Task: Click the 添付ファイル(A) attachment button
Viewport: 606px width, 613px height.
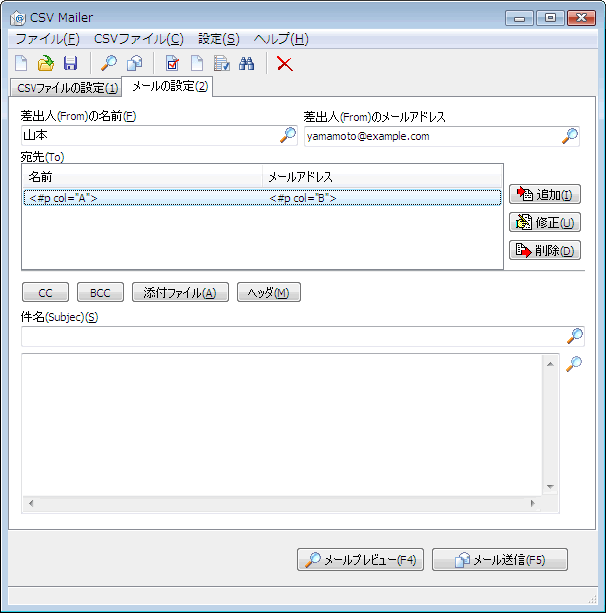Action: [180, 292]
